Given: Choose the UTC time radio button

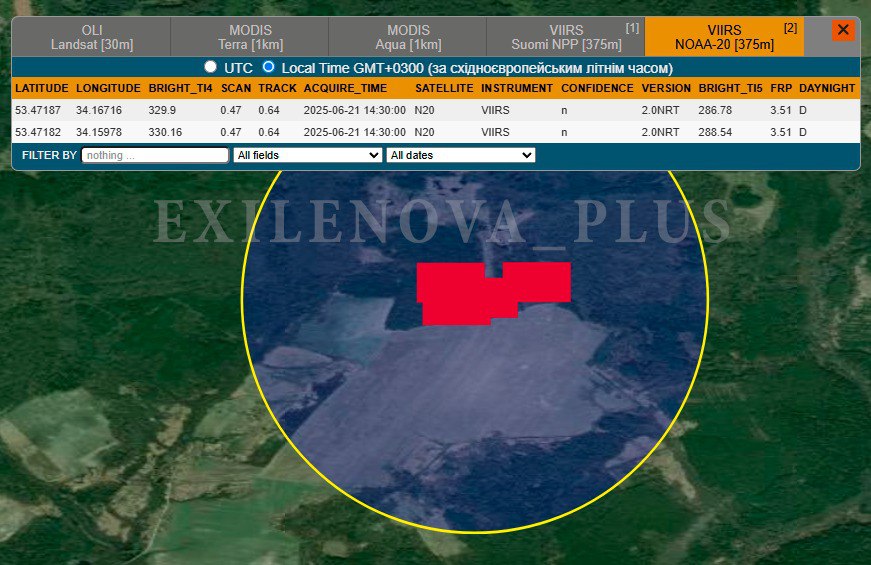Looking at the screenshot, I should (210, 67).
